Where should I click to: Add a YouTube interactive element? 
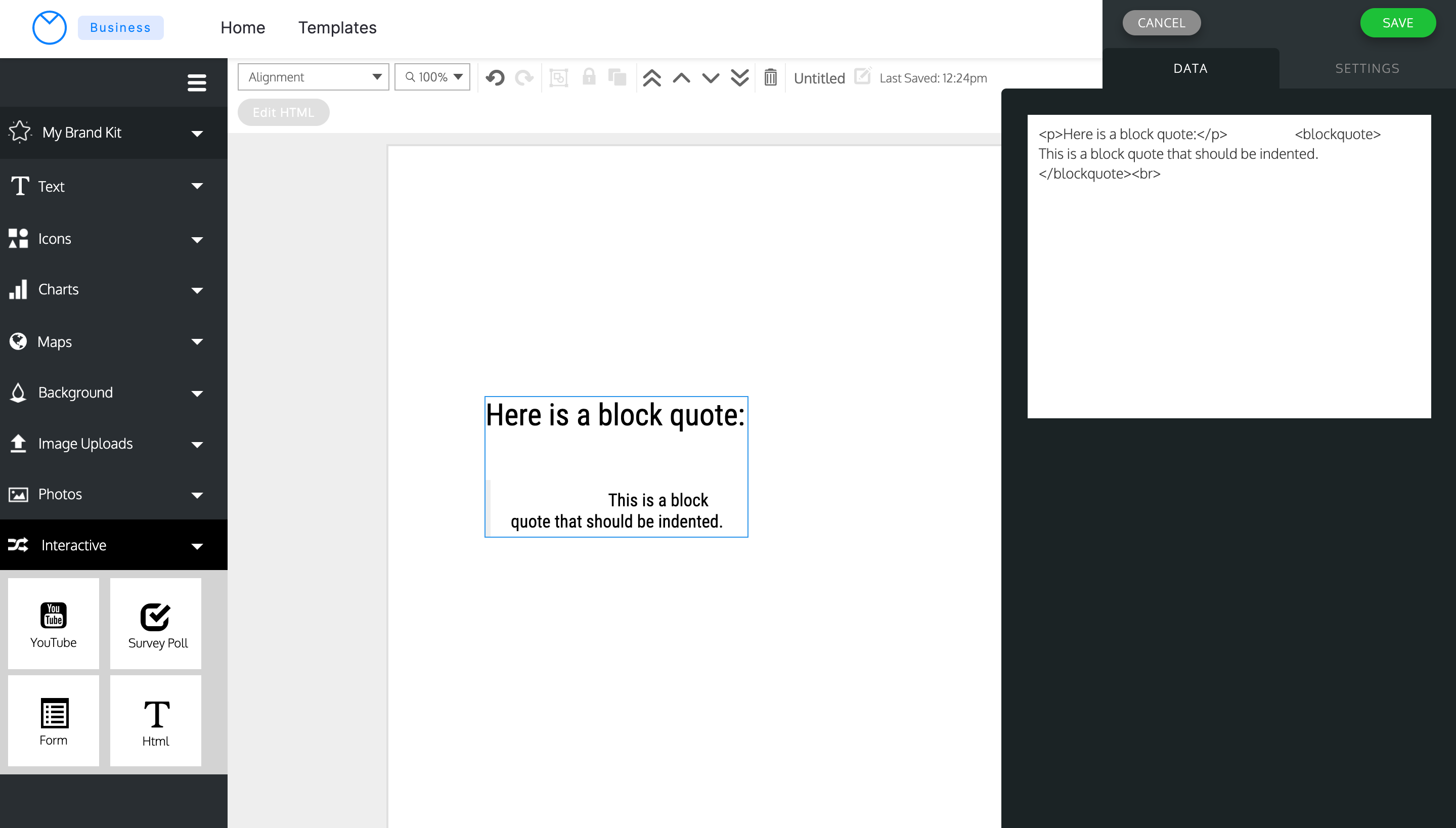pyautogui.click(x=54, y=624)
